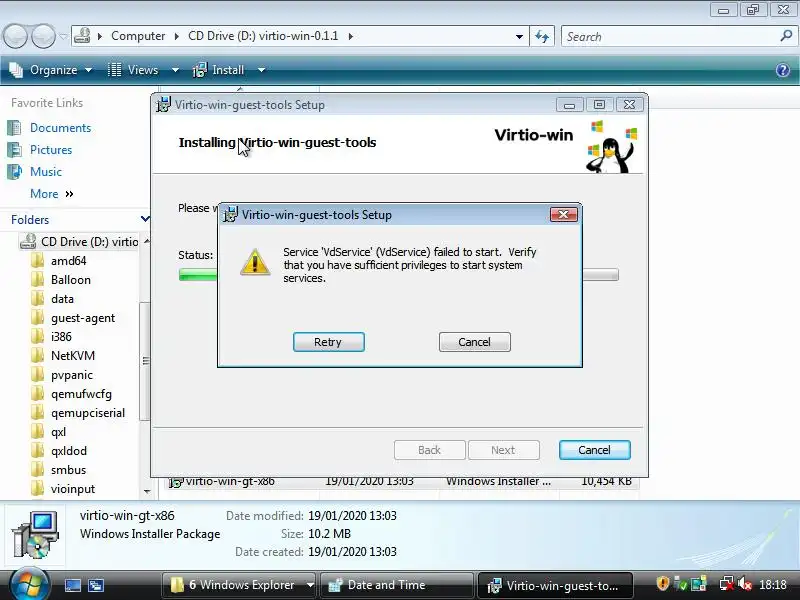Select the qxl folder in tree
This screenshot has height=600, width=800.
[58, 432]
